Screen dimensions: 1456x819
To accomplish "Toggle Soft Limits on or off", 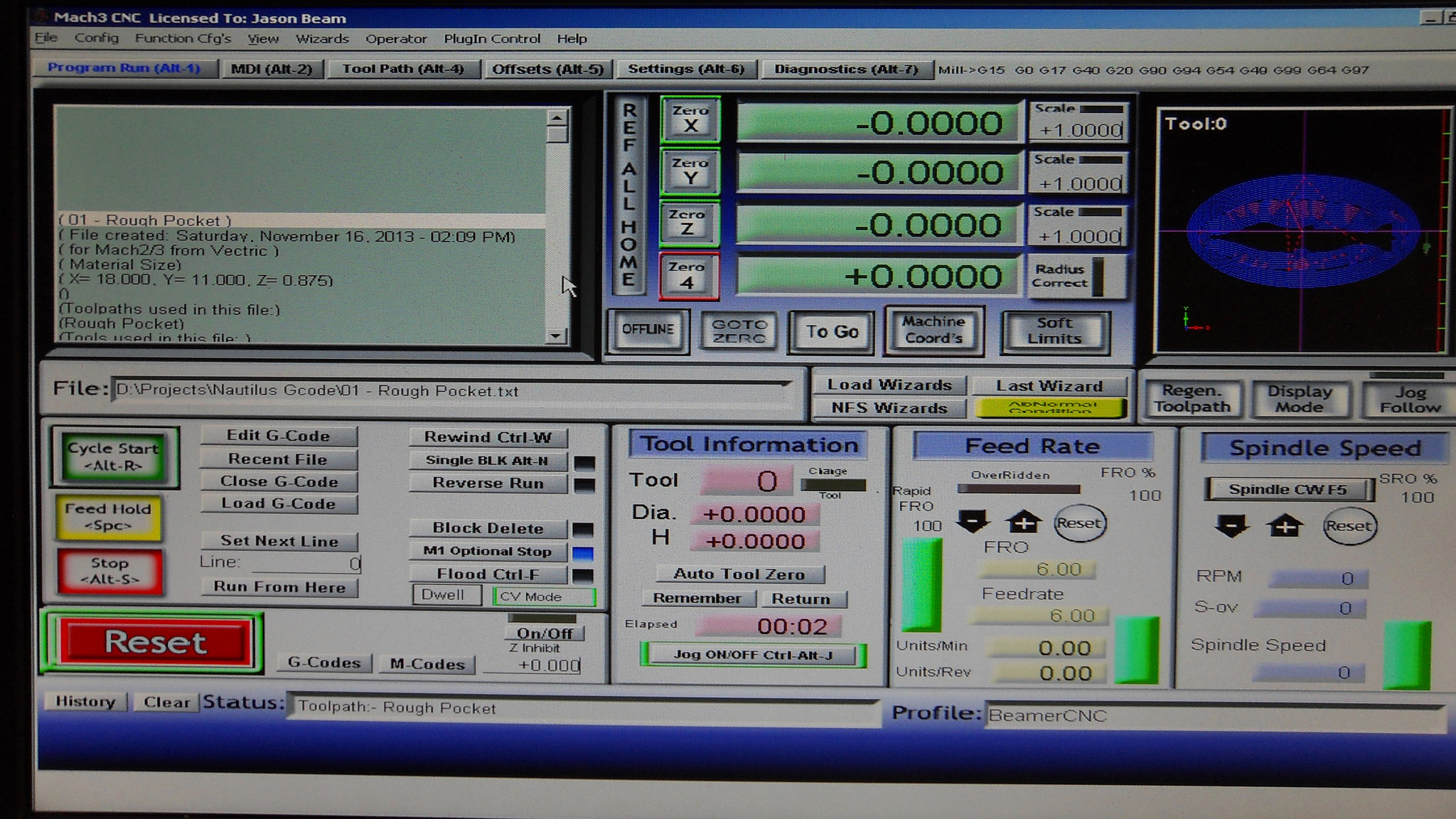I will (1054, 331).
